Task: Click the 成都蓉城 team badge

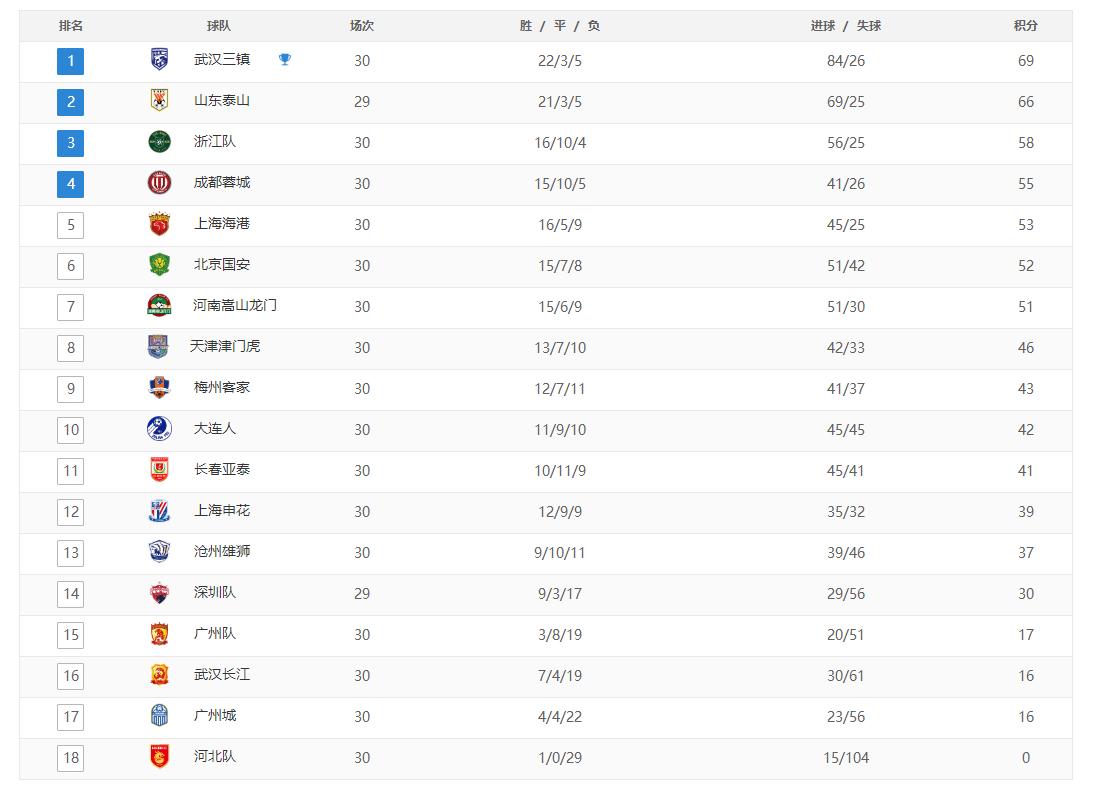Action: (159, 183)
